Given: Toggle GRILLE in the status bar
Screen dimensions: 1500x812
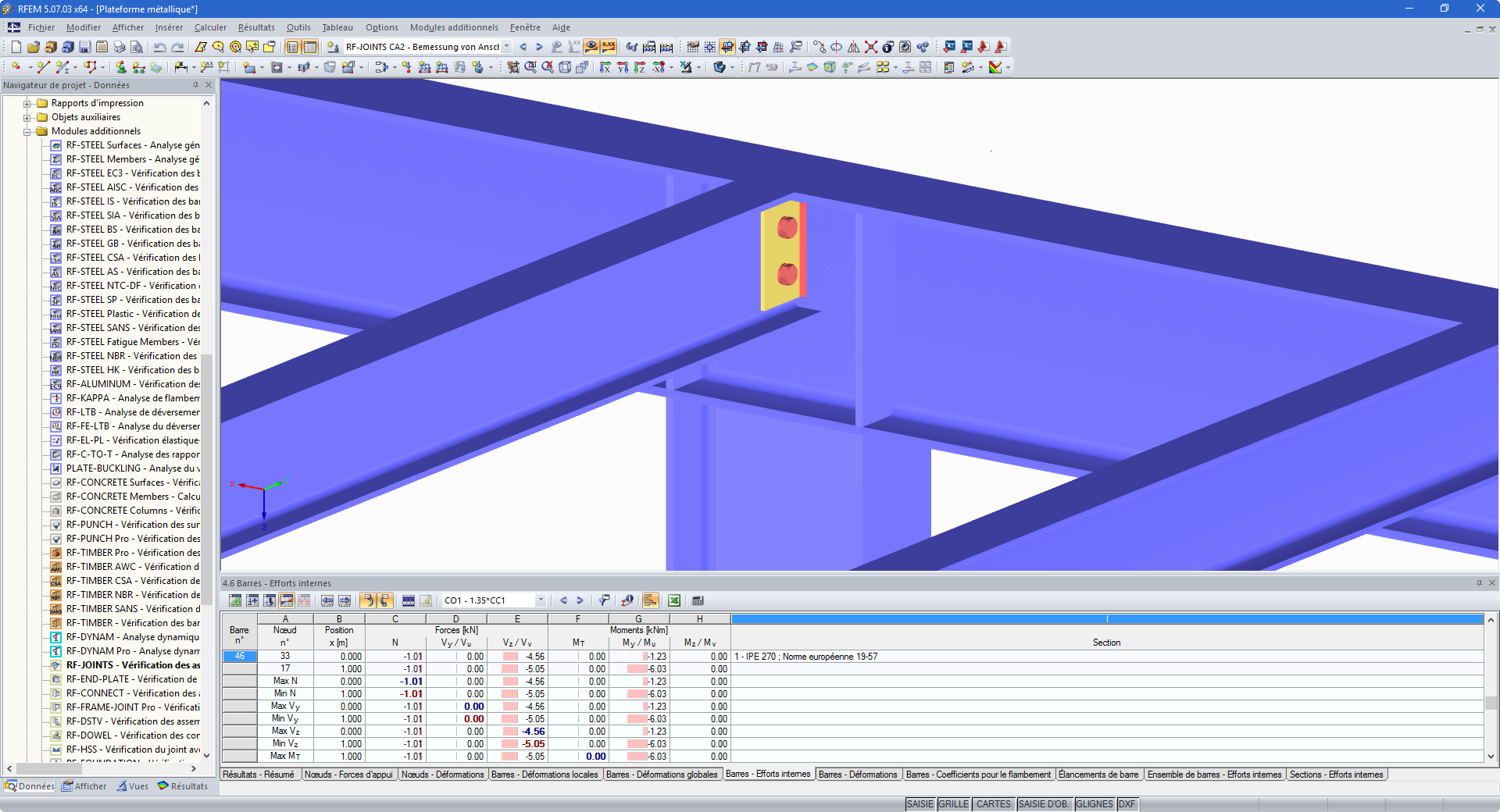Looking at the screenshot, I should [x=953, y=803].
